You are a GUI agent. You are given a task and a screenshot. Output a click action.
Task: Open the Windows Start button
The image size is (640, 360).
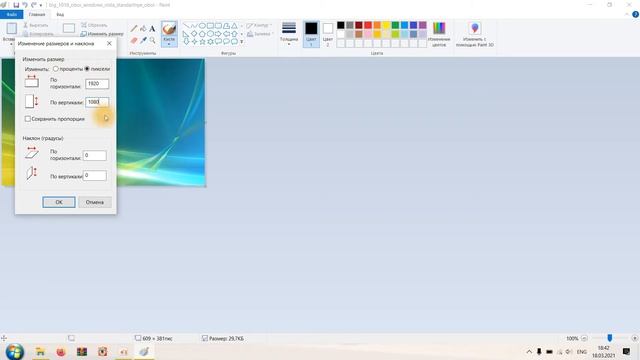[15, 351]
